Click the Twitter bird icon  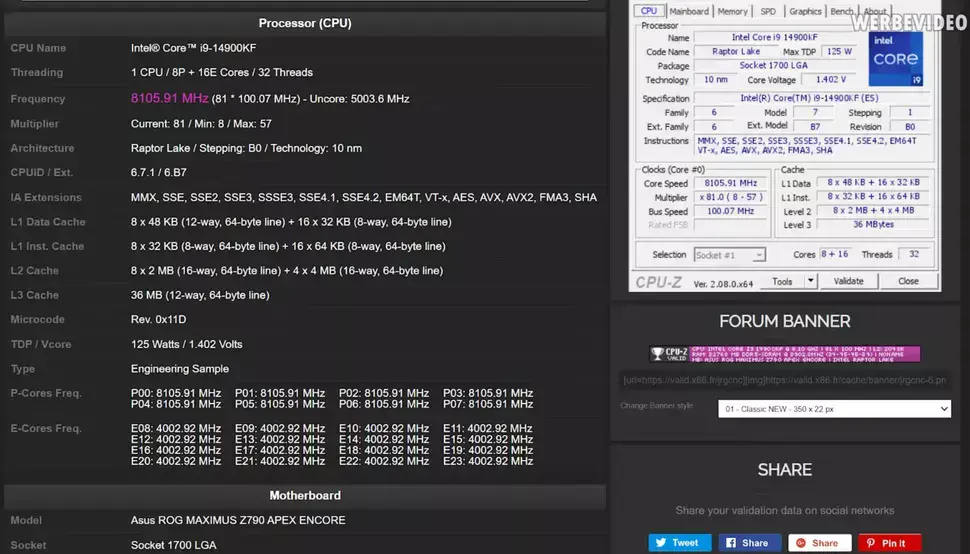(661, 543)
